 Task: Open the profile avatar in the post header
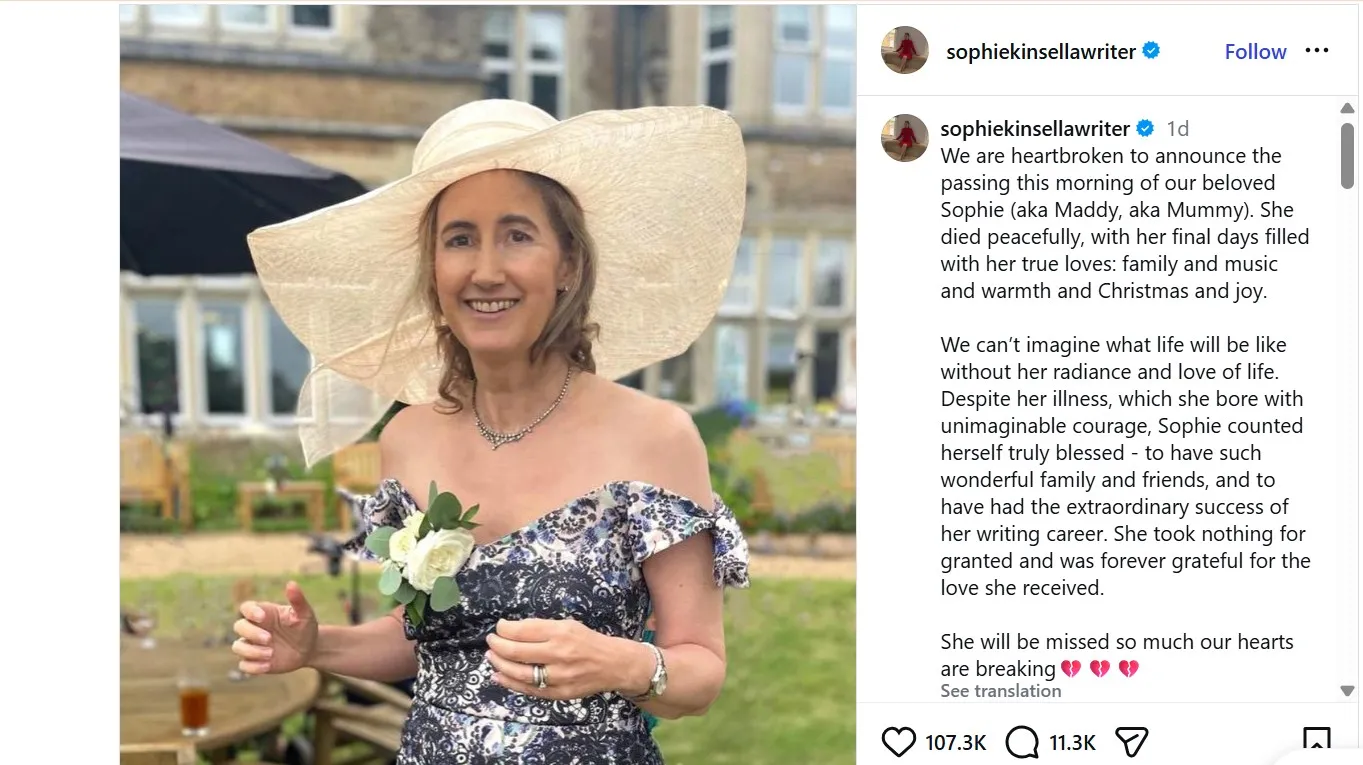tap(904, 50)
